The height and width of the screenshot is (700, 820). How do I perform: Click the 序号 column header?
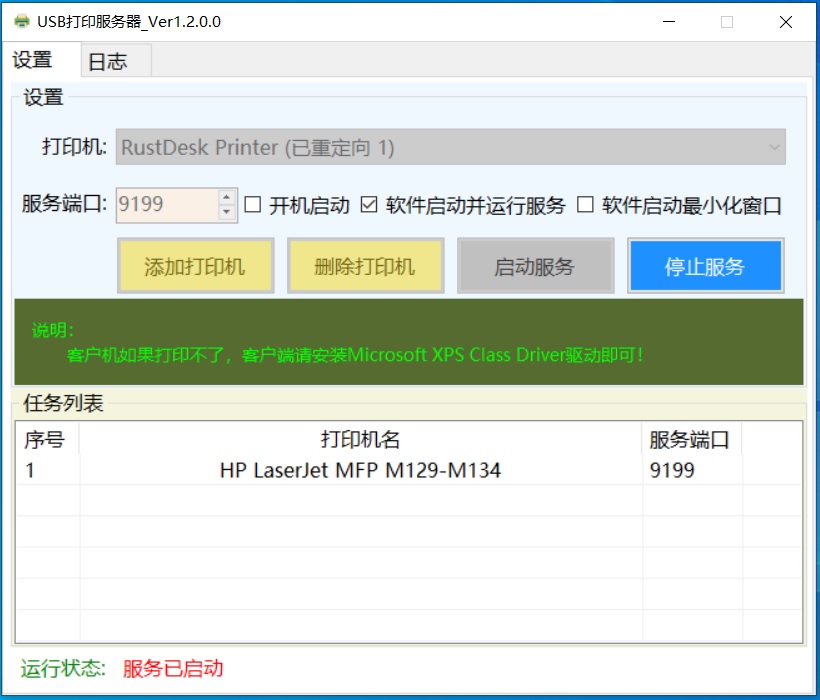click(45, 440)
